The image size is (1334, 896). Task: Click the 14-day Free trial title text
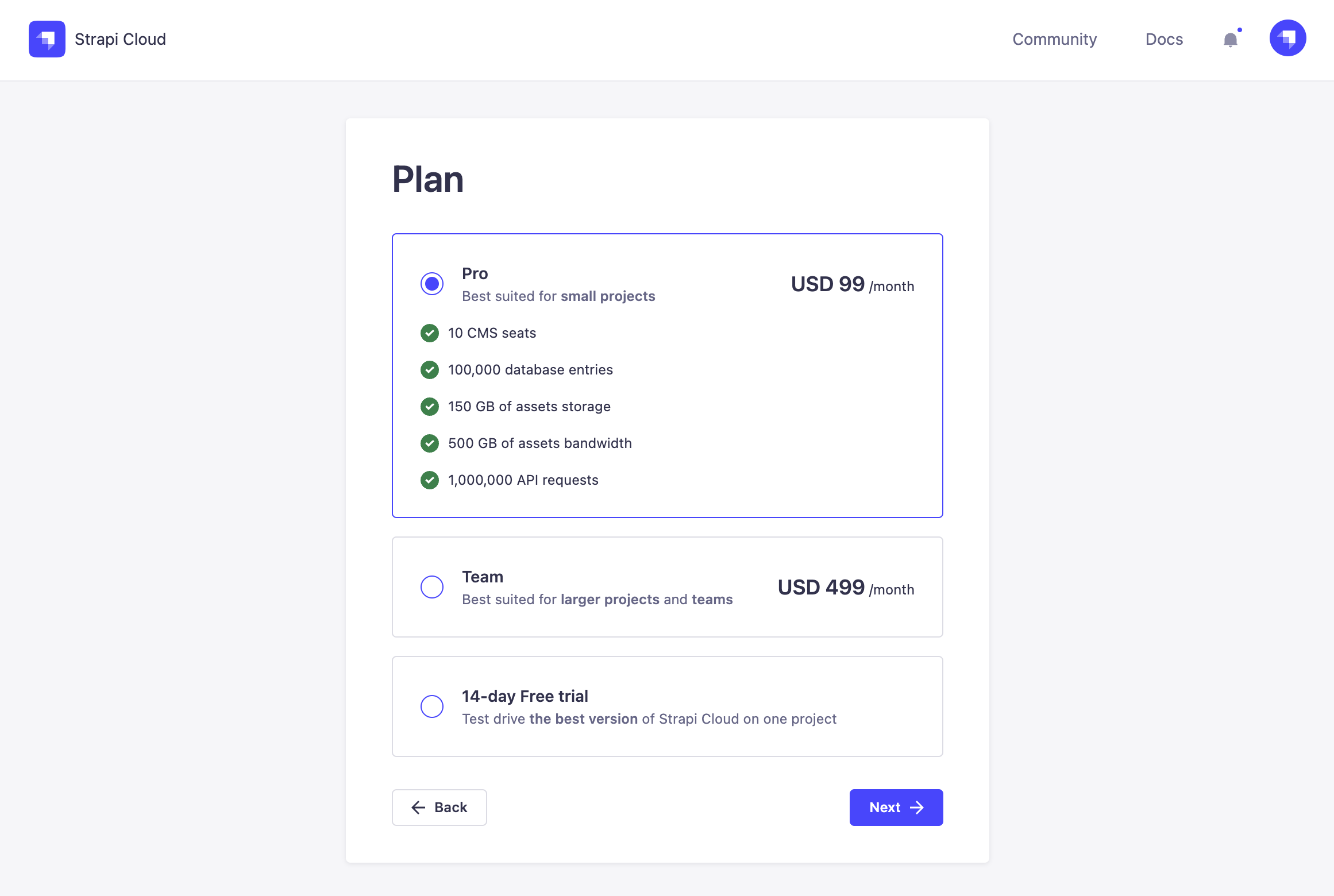(525, 696)
